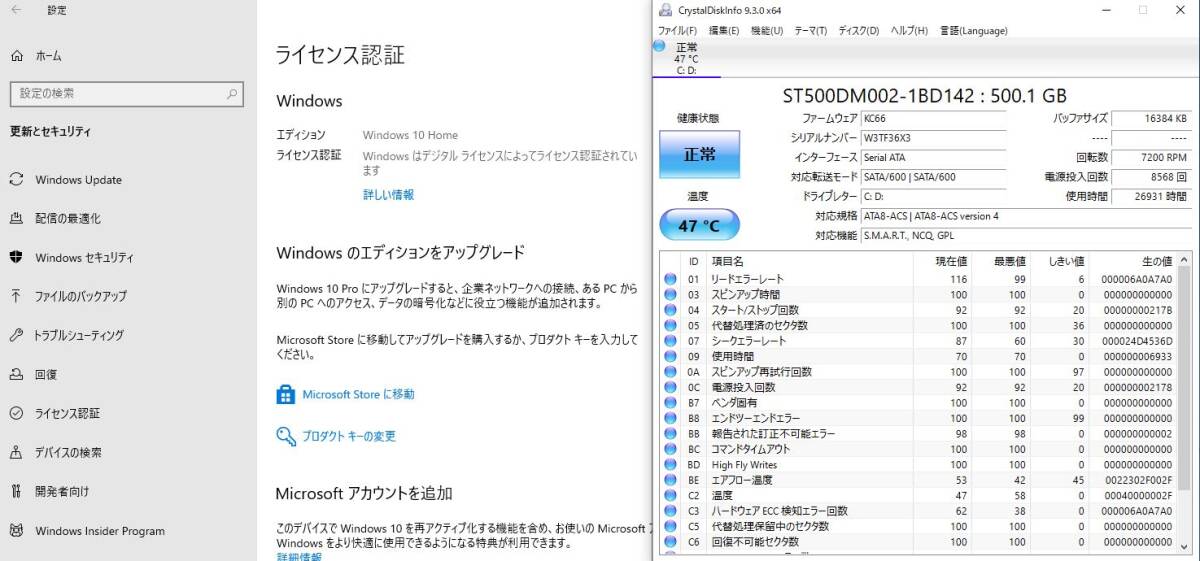The image size is (1200, 561).
Task: Select the 報告された訂正不可能エラー row
Action: (918, 434)
